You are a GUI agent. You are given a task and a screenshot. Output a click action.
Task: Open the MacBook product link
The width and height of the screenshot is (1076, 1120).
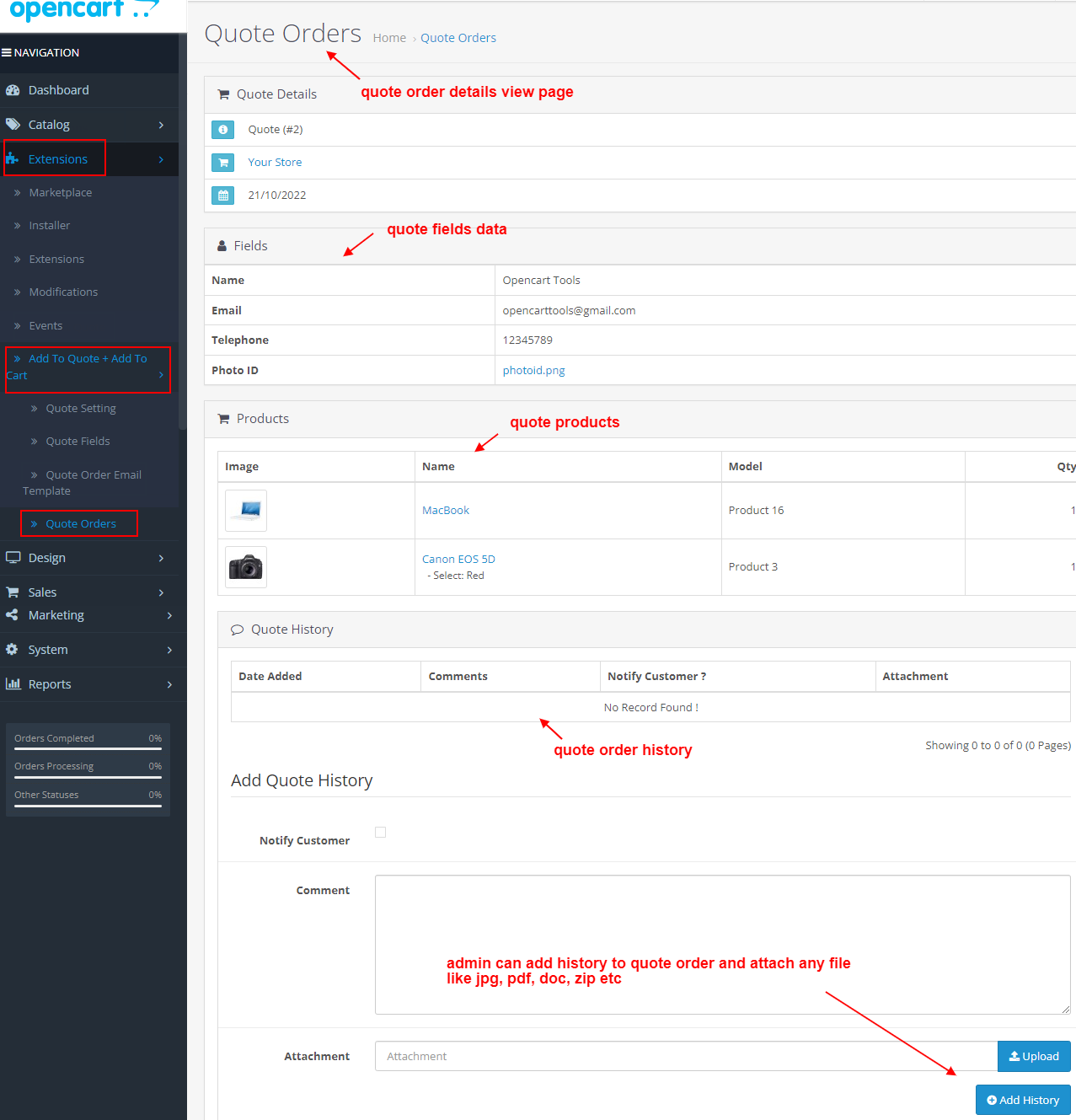(x=446, y=511)
